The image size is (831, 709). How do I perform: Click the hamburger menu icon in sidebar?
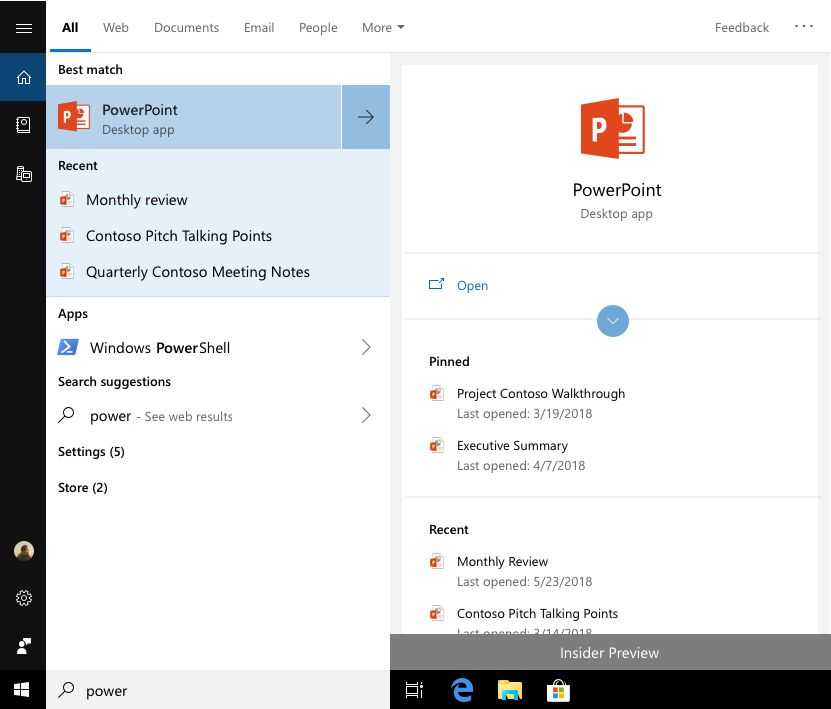click(x=23, y=28)
